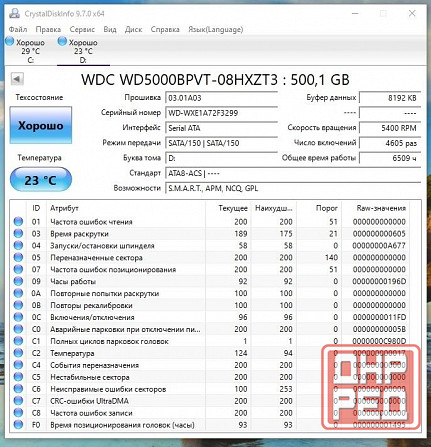This screenshot has width=431, height=447.
Task: Open the Правка menu
Action: coord(48,29)
